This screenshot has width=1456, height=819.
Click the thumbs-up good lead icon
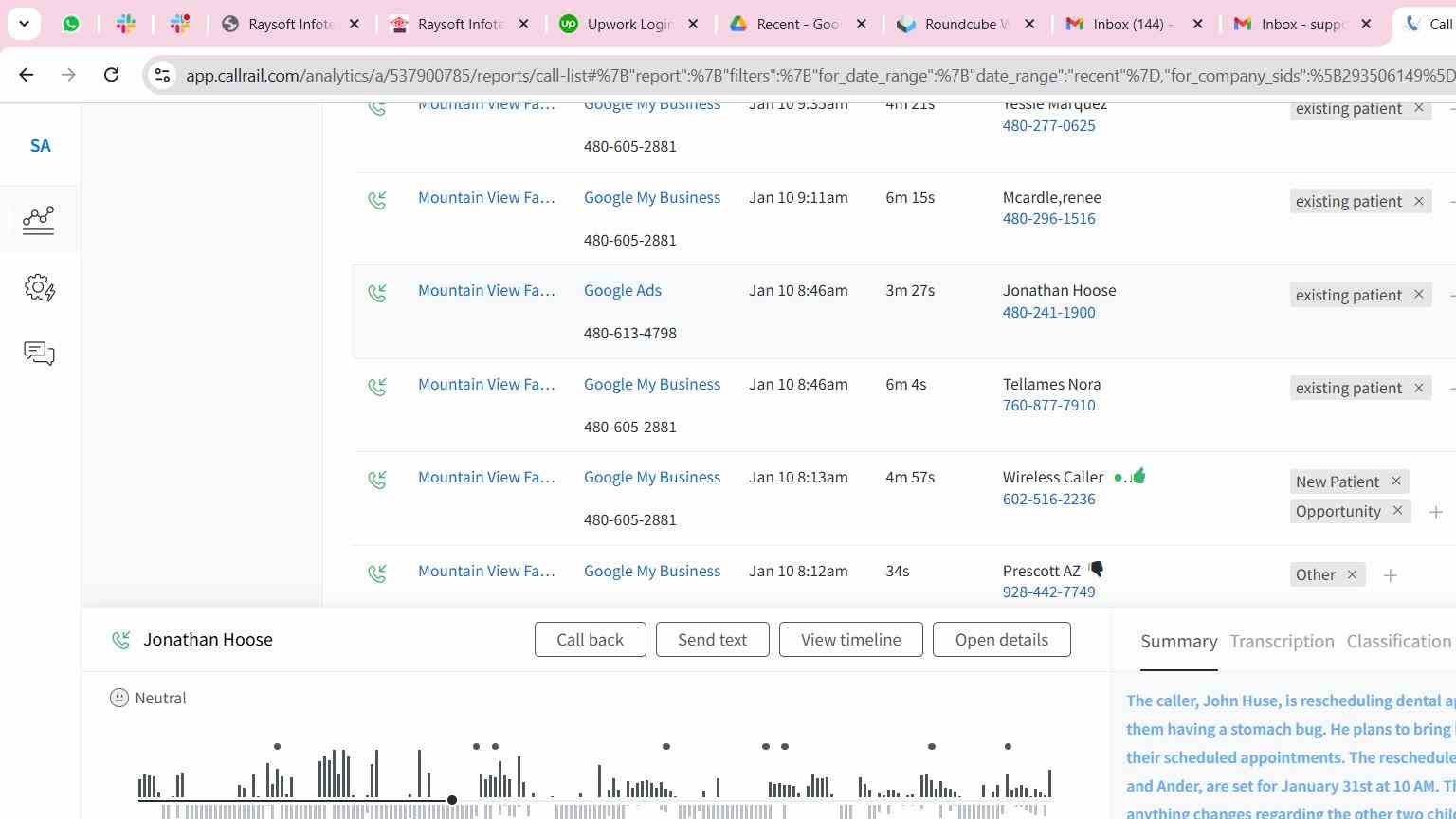[1138, 476]
